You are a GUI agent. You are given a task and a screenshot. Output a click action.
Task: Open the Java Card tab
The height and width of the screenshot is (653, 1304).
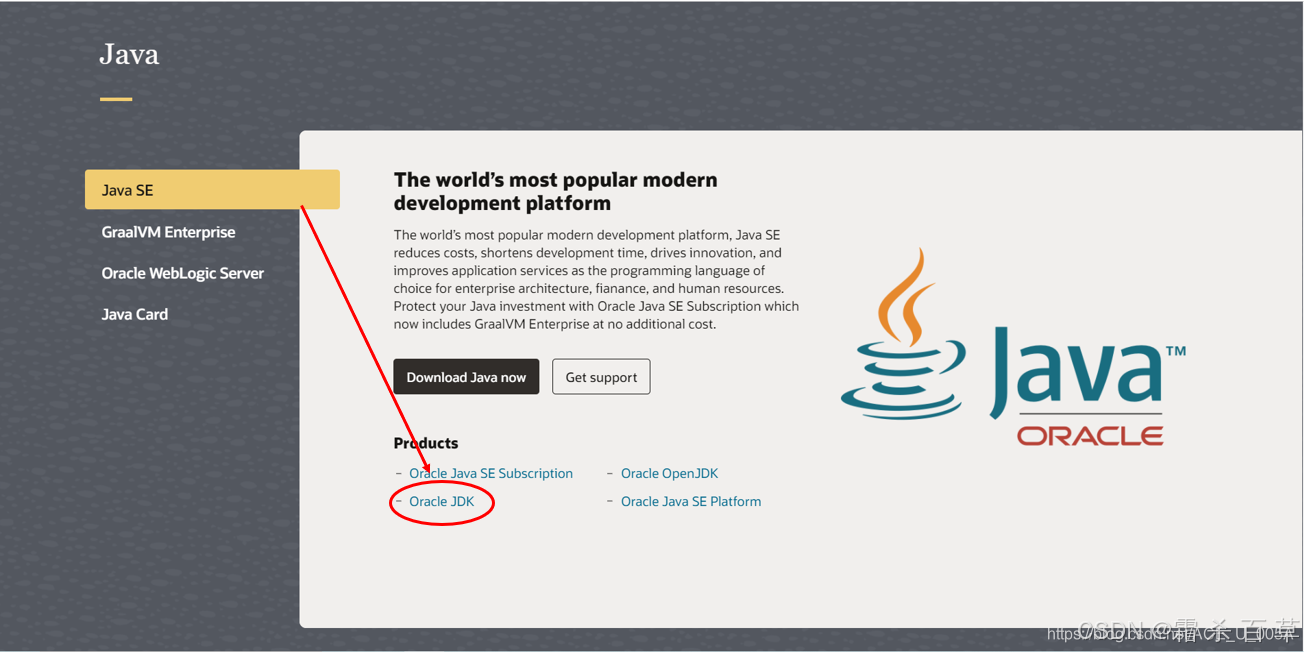[x=135, y=314]
